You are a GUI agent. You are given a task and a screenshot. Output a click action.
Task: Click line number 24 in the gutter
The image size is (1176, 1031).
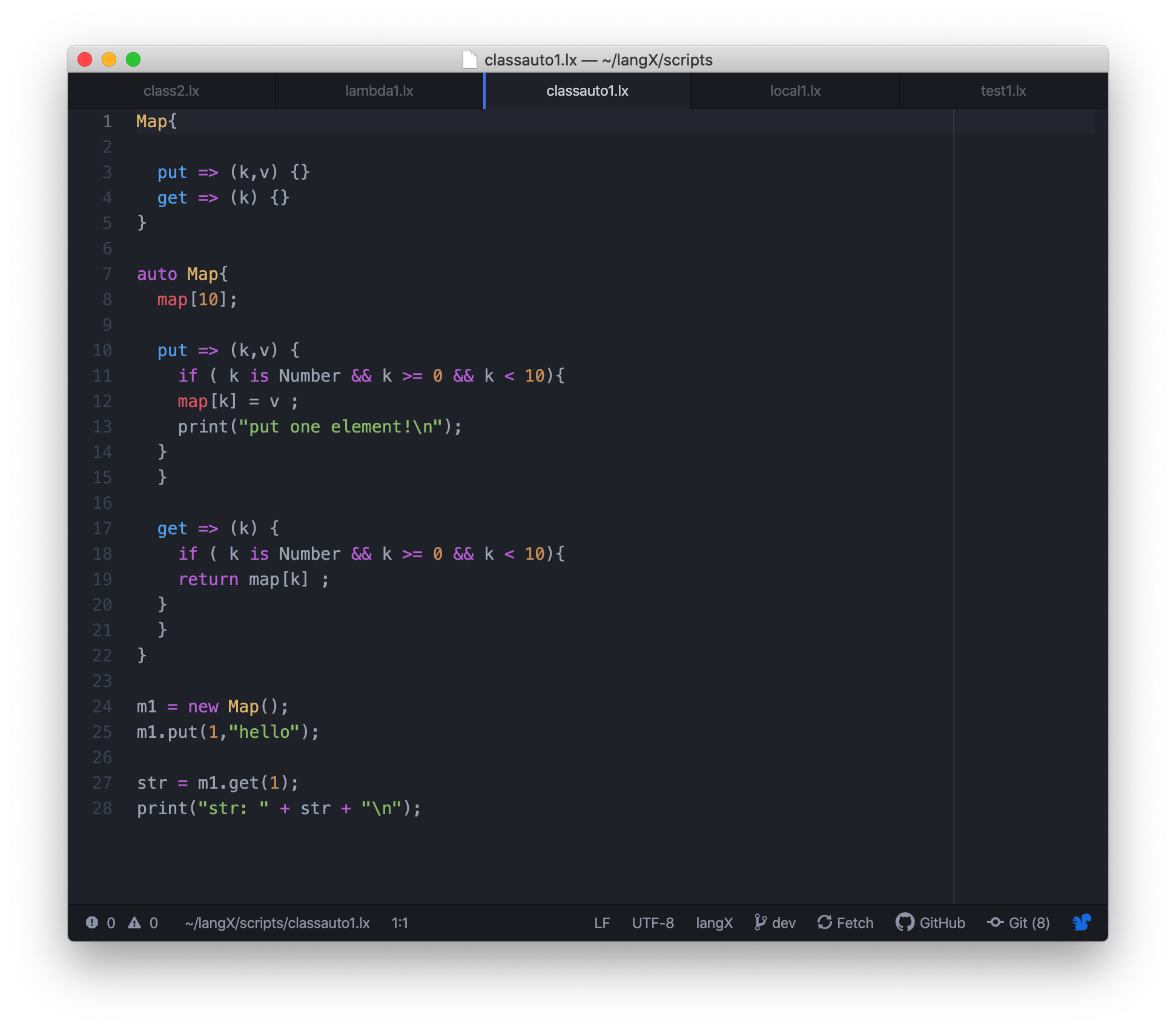tap(102, 706)
